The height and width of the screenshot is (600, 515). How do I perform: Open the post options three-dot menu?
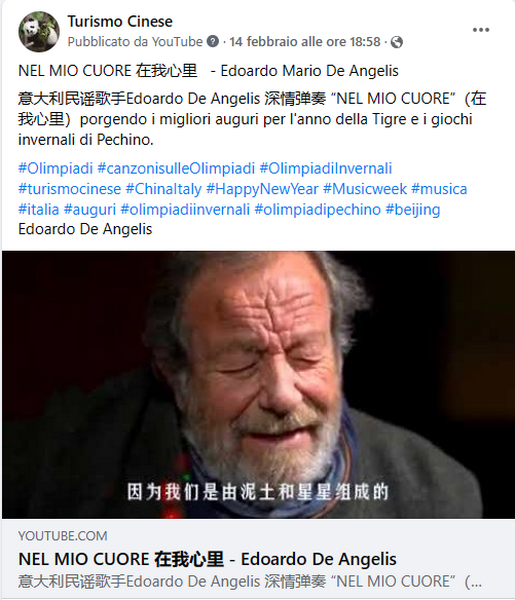coord(481,30)
